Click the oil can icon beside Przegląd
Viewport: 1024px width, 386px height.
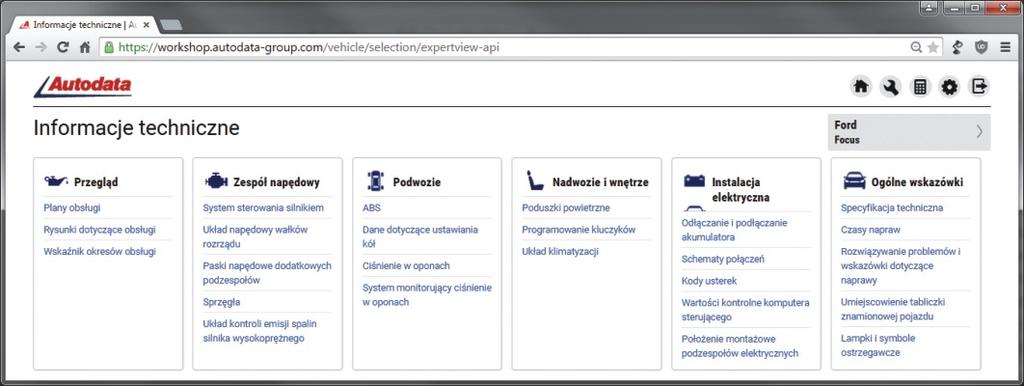[56, 181]
